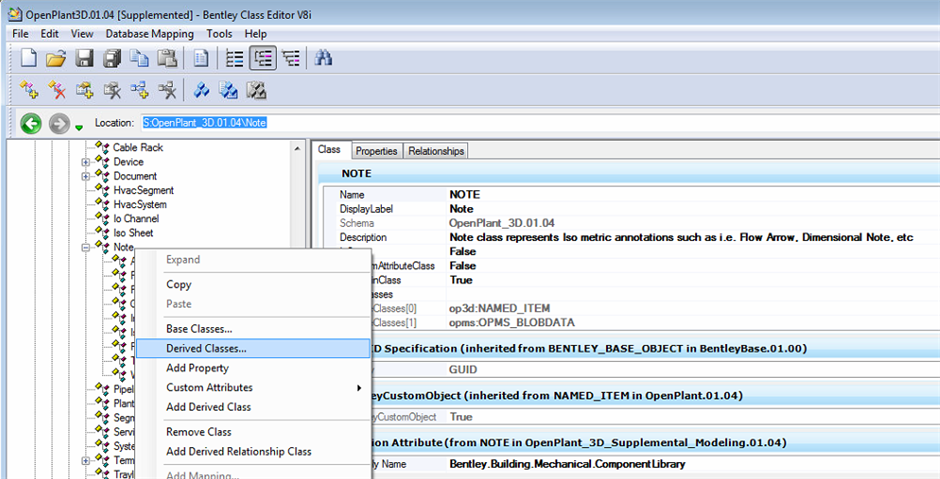940x479 pixels.
Task: Switch to the Class tab
Action: 329,150
